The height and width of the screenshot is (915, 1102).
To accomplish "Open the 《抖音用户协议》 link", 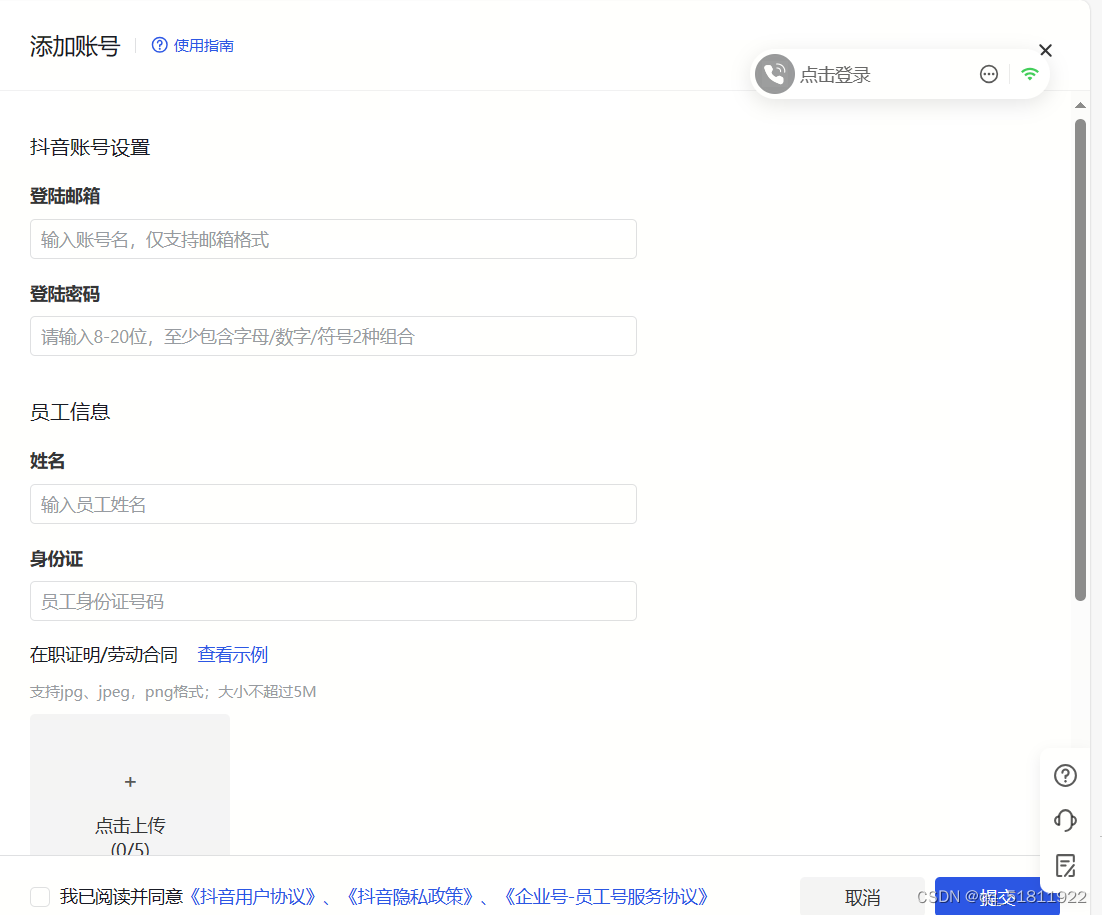I will 252,897.
